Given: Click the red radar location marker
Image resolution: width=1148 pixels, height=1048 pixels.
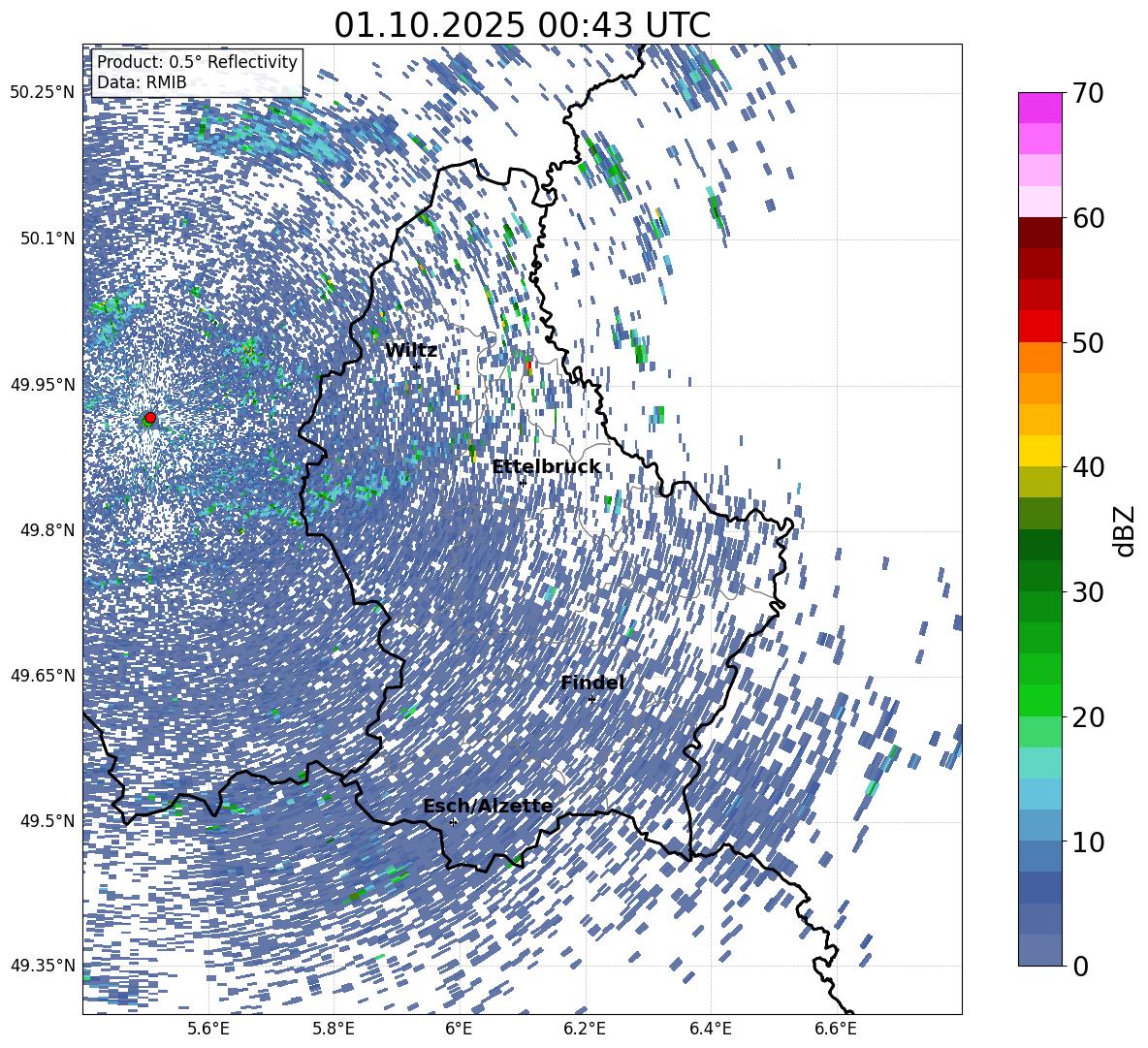Looking at the screenshot, I should pyautogui.click(x=150, y=418).
